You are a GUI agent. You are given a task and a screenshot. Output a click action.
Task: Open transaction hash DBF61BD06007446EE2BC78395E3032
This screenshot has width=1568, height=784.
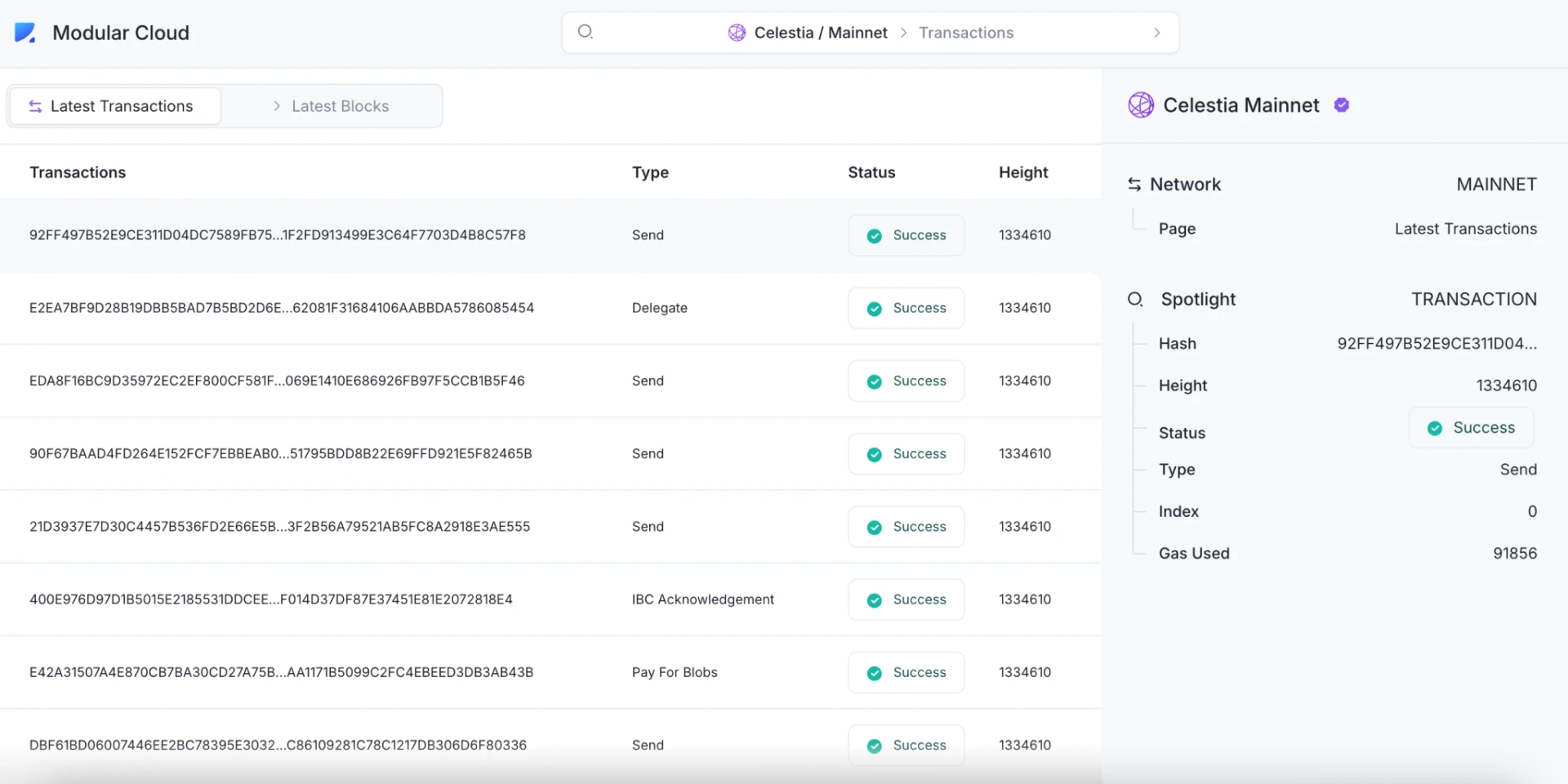(278, 745)
